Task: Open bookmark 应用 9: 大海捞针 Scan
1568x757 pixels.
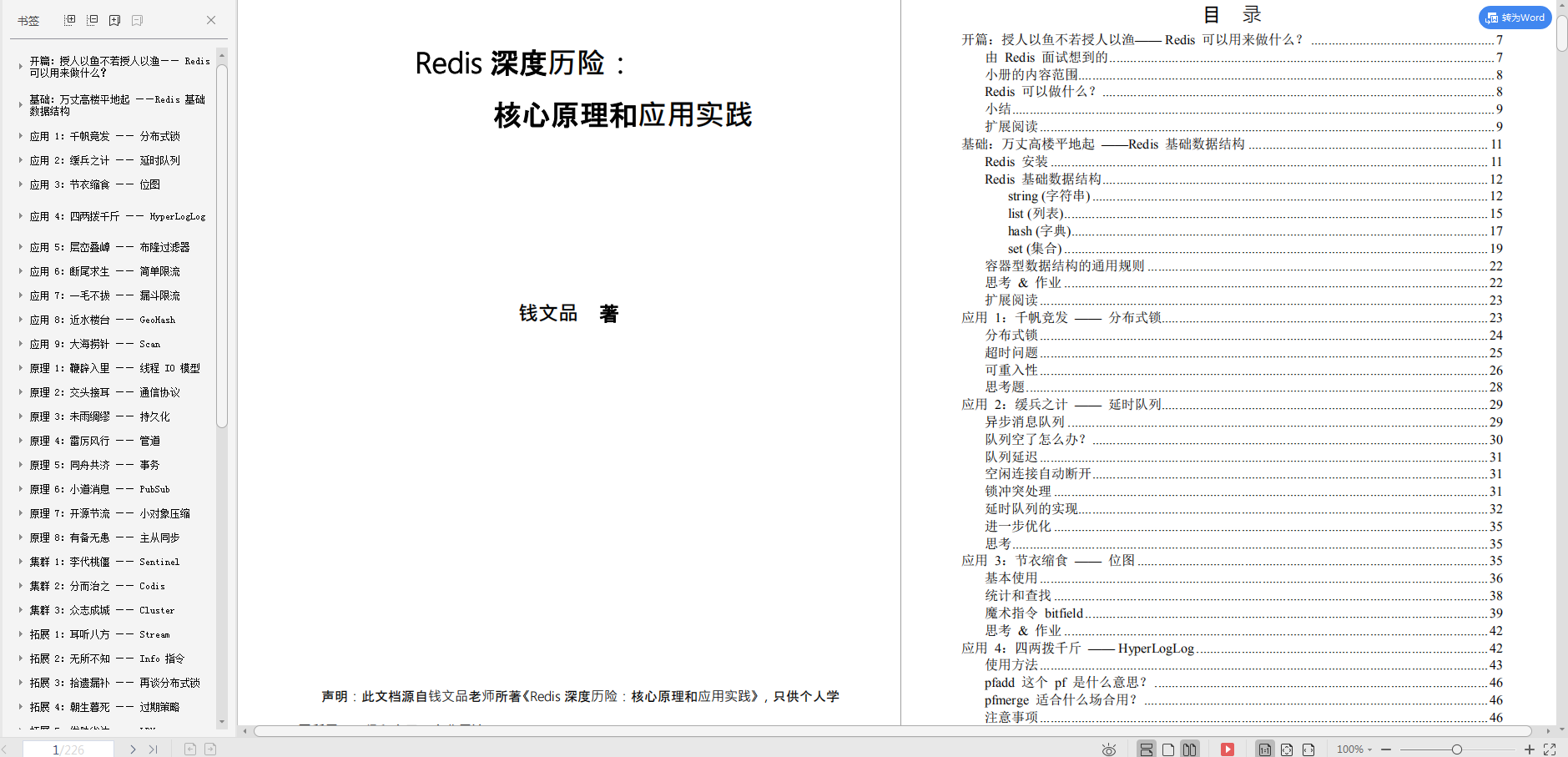Action: coord(95,344)
